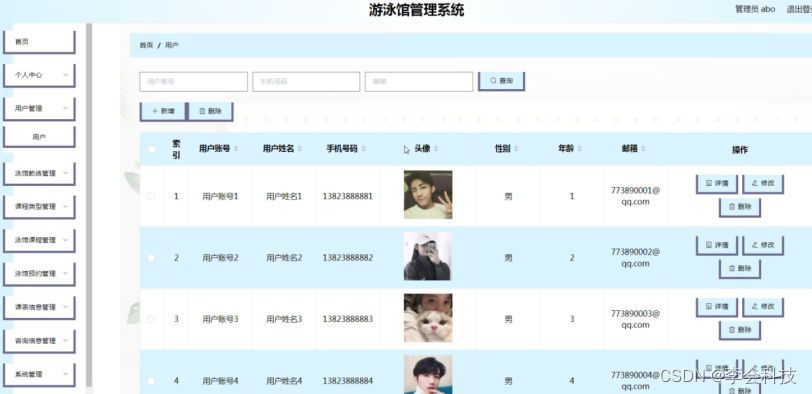Check the box for row 用户账号3
The width and height of the screenshot is (812, 394).
coord(151,319)
